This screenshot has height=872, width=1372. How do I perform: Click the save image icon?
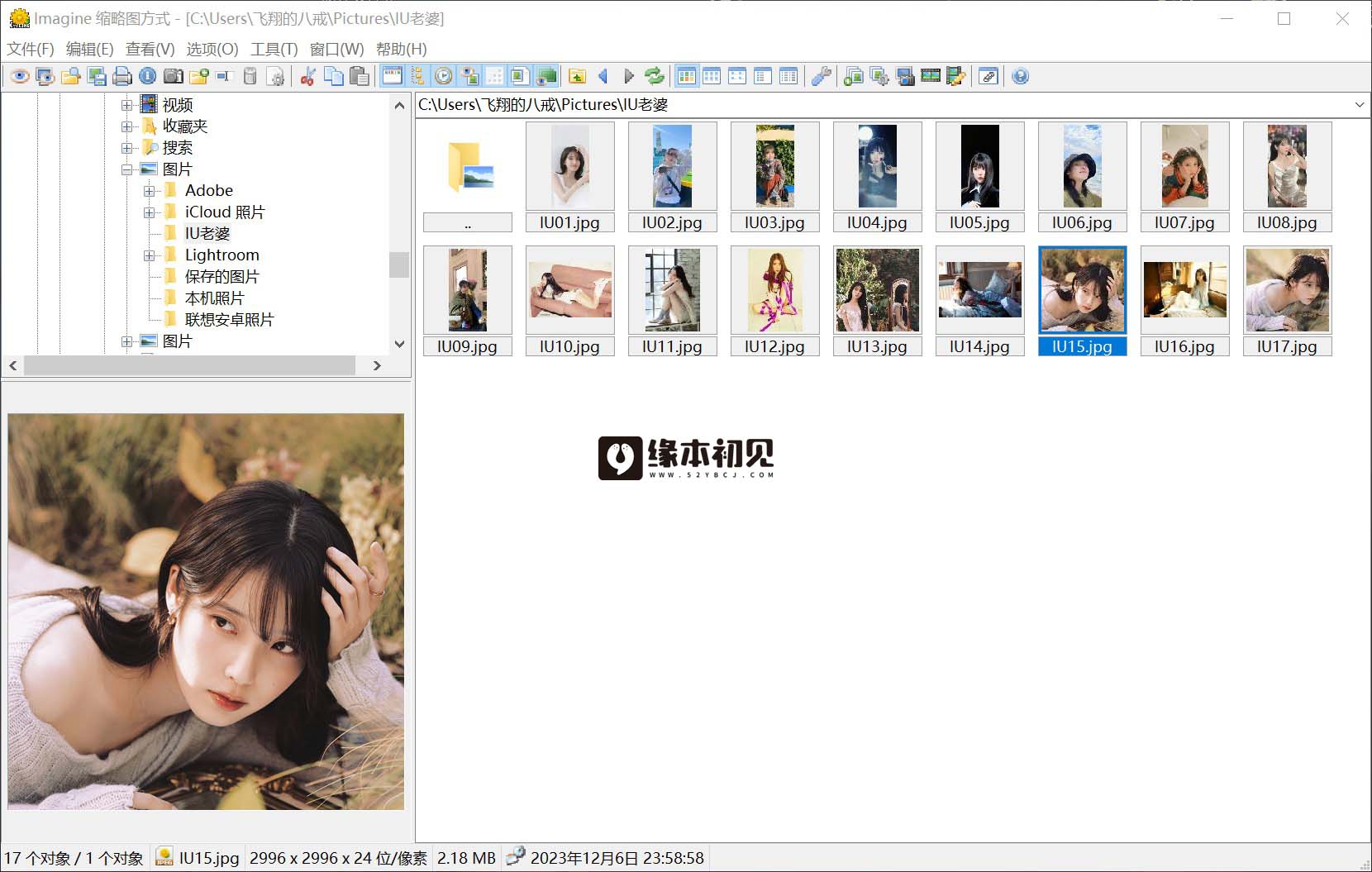(97, 77)
